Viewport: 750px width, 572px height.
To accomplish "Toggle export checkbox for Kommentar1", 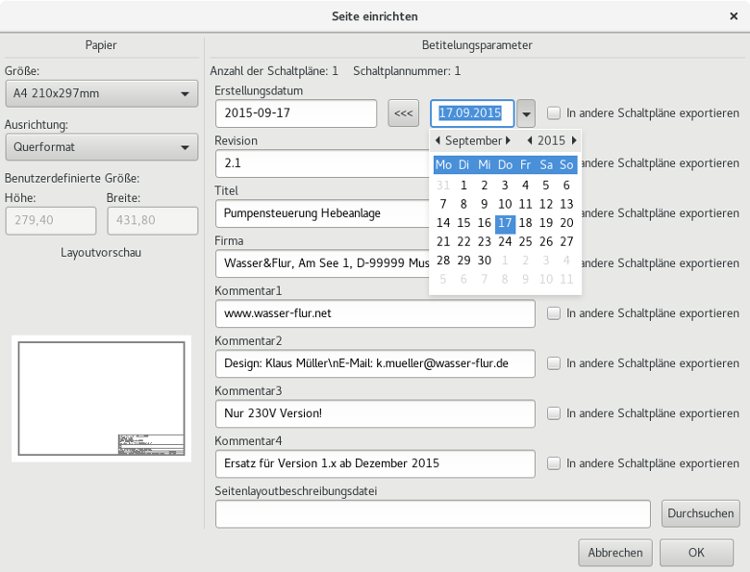I will 554,313.
